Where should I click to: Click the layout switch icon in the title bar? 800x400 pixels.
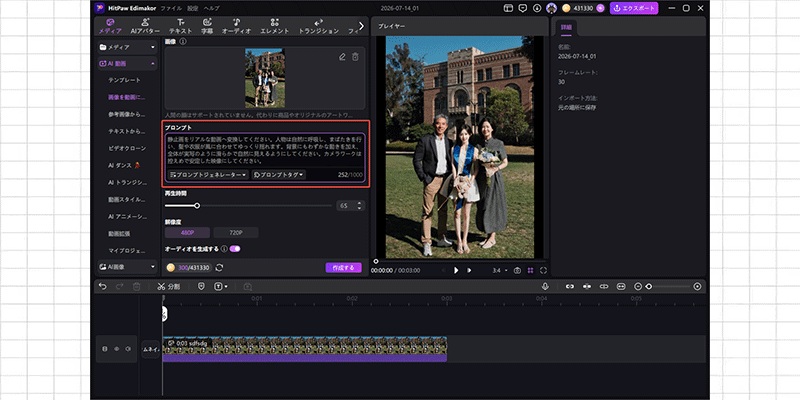[x=508, y=8]
